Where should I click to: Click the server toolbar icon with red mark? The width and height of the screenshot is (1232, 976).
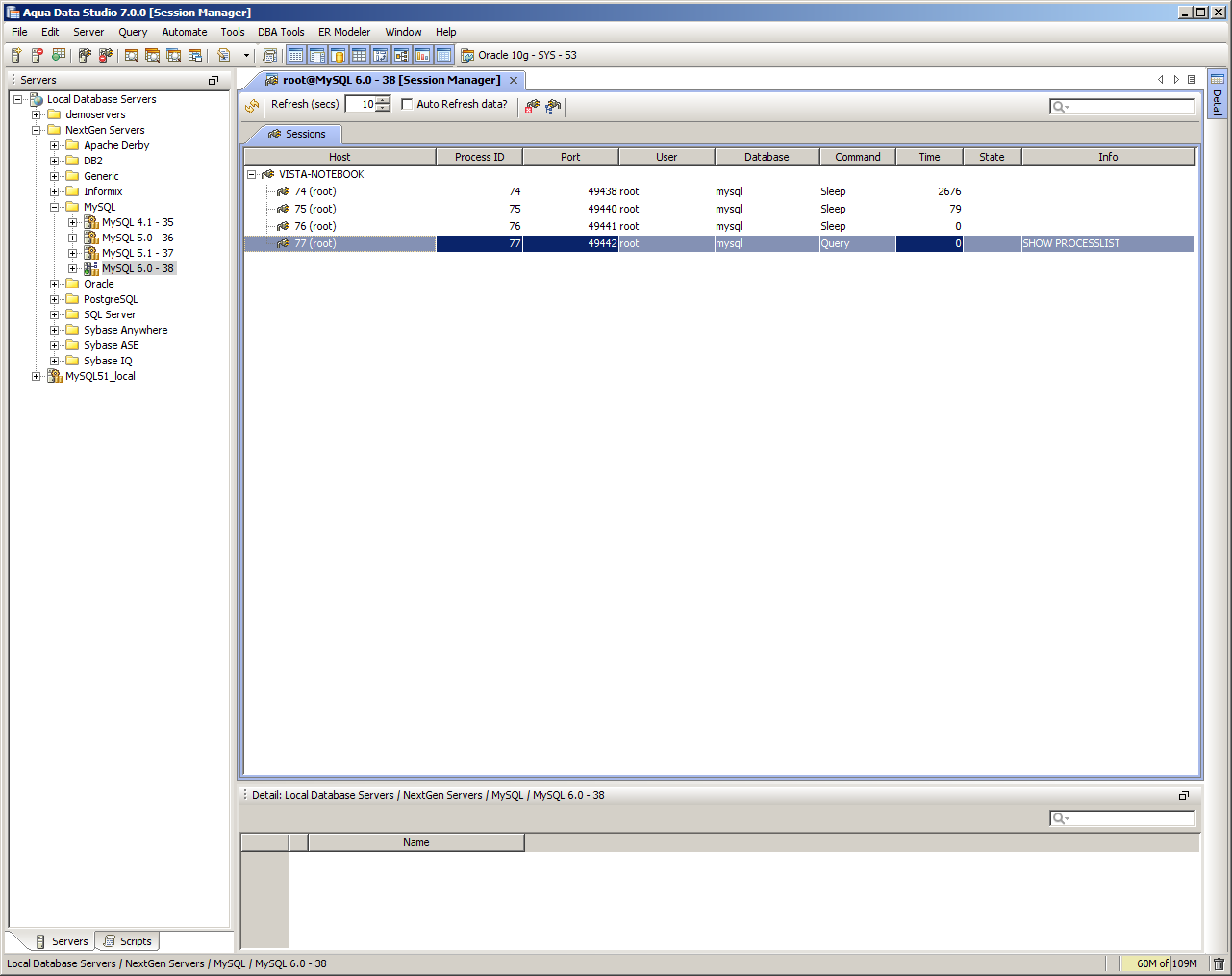point(38,55)
